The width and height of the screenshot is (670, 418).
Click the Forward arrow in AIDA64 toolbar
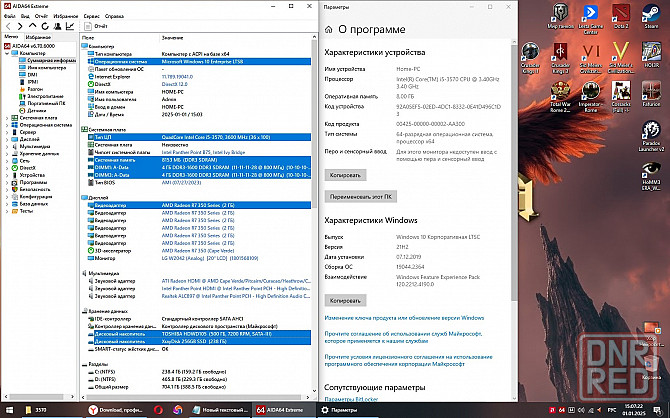click(x=20, y=26)
